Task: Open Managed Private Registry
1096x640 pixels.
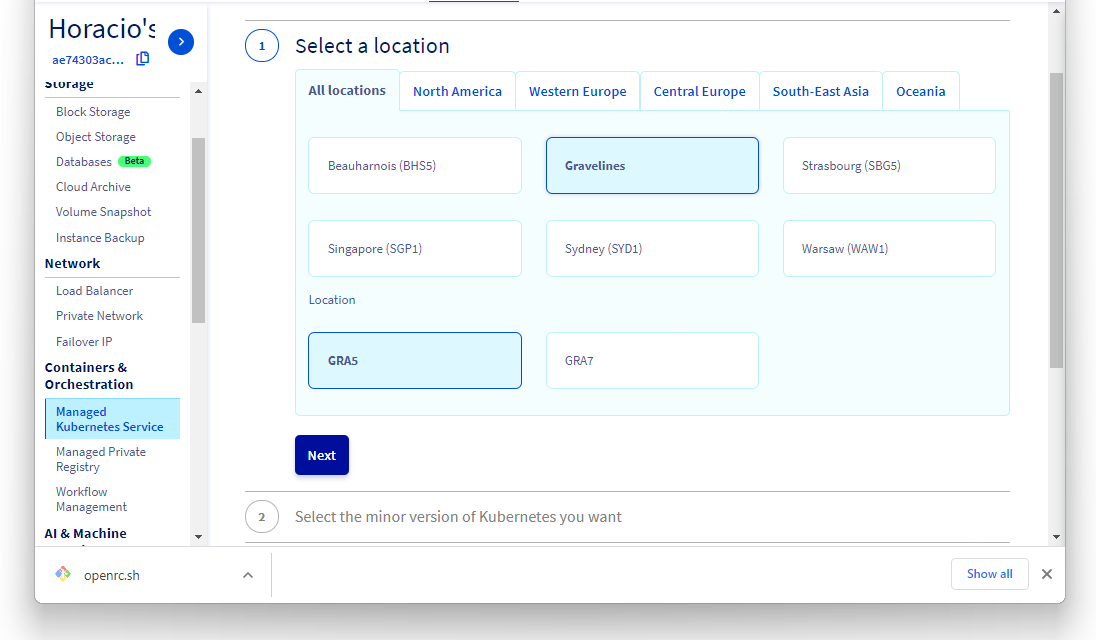Action: point(100,459)
